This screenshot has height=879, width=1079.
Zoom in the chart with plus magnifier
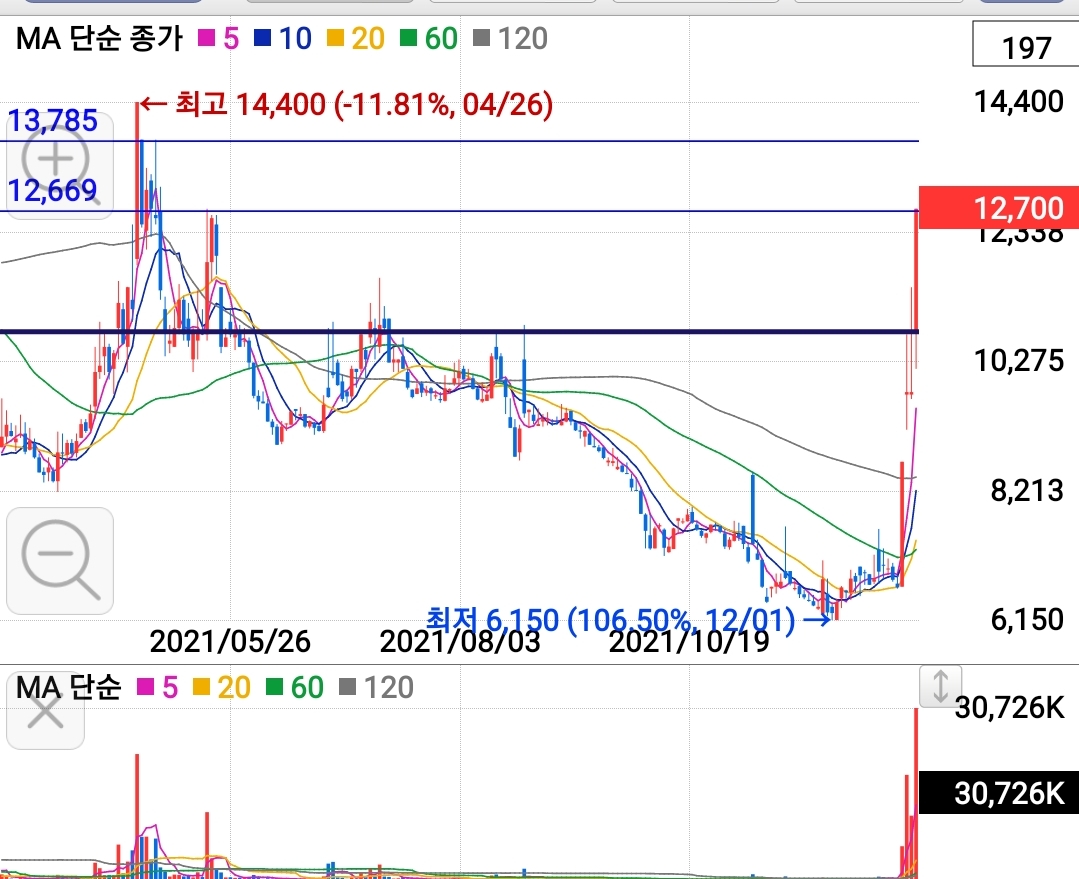(x=60, y=167)
